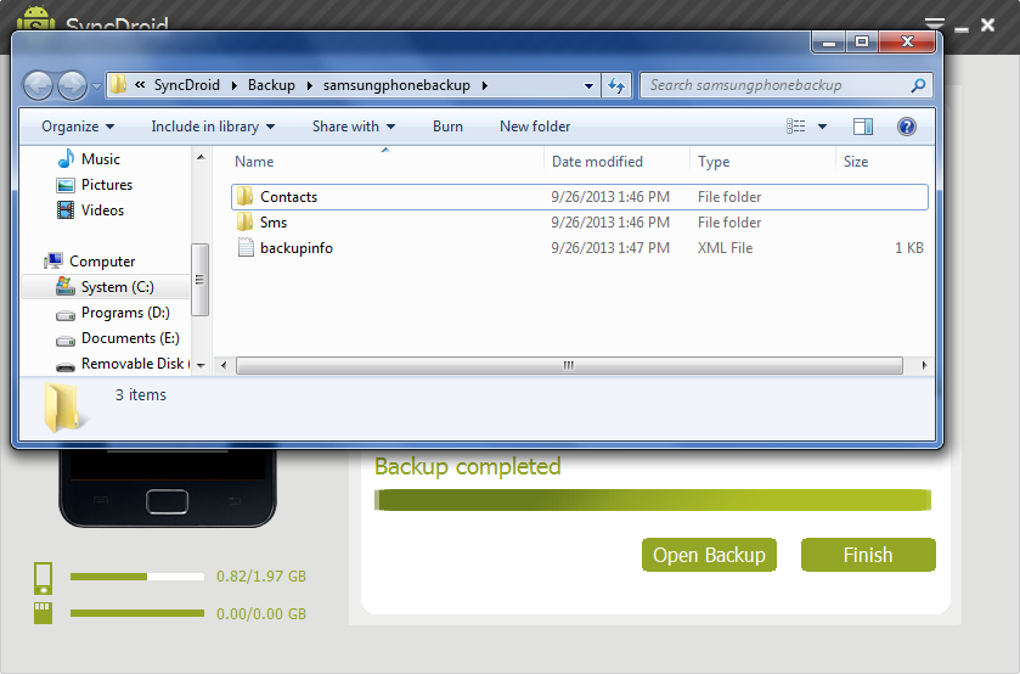Screen dimensions: 1020x674
Task: Create a New folder
Action: click(535, 126)
